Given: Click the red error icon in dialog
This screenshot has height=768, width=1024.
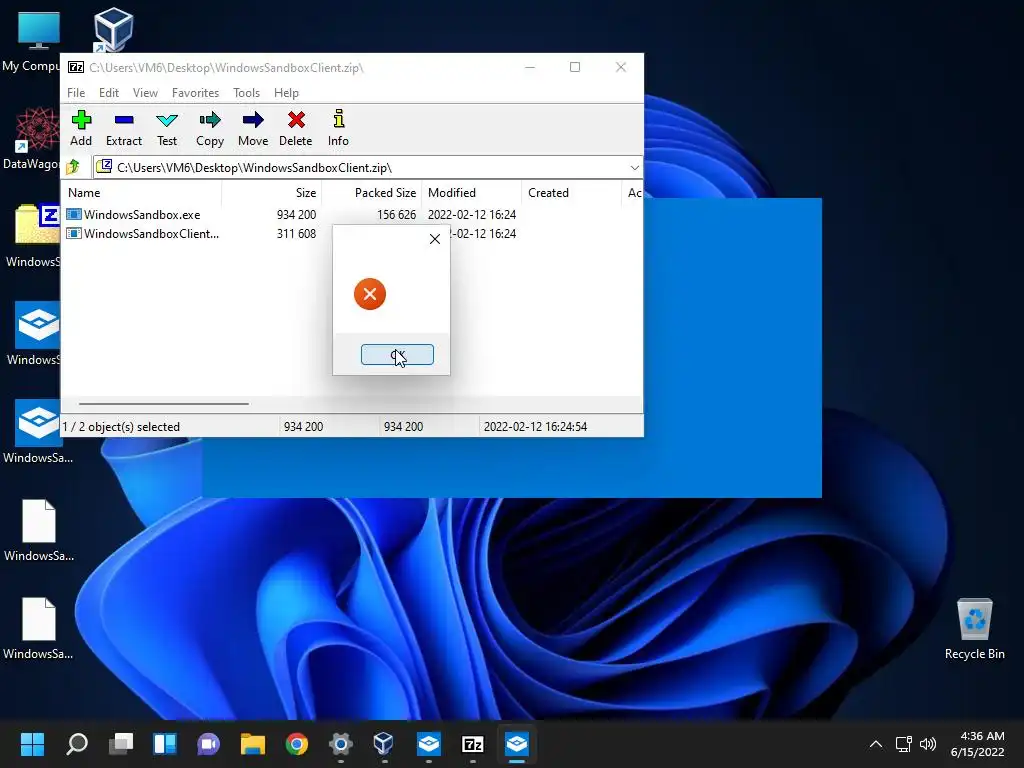Looking at the screenshot, I should [370, 294].
